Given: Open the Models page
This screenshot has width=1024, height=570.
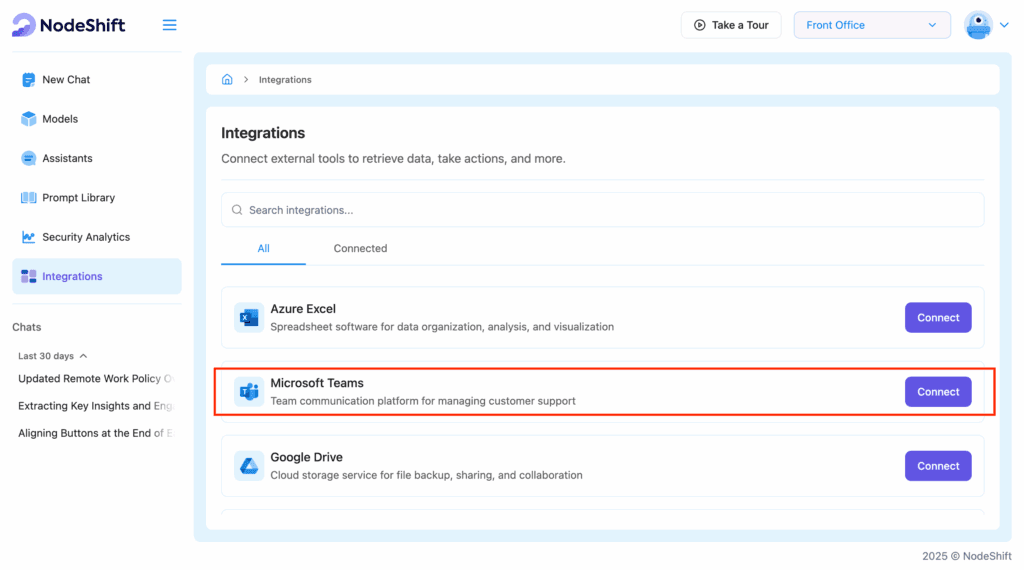Looking at the screenshot, I should 60,119.
